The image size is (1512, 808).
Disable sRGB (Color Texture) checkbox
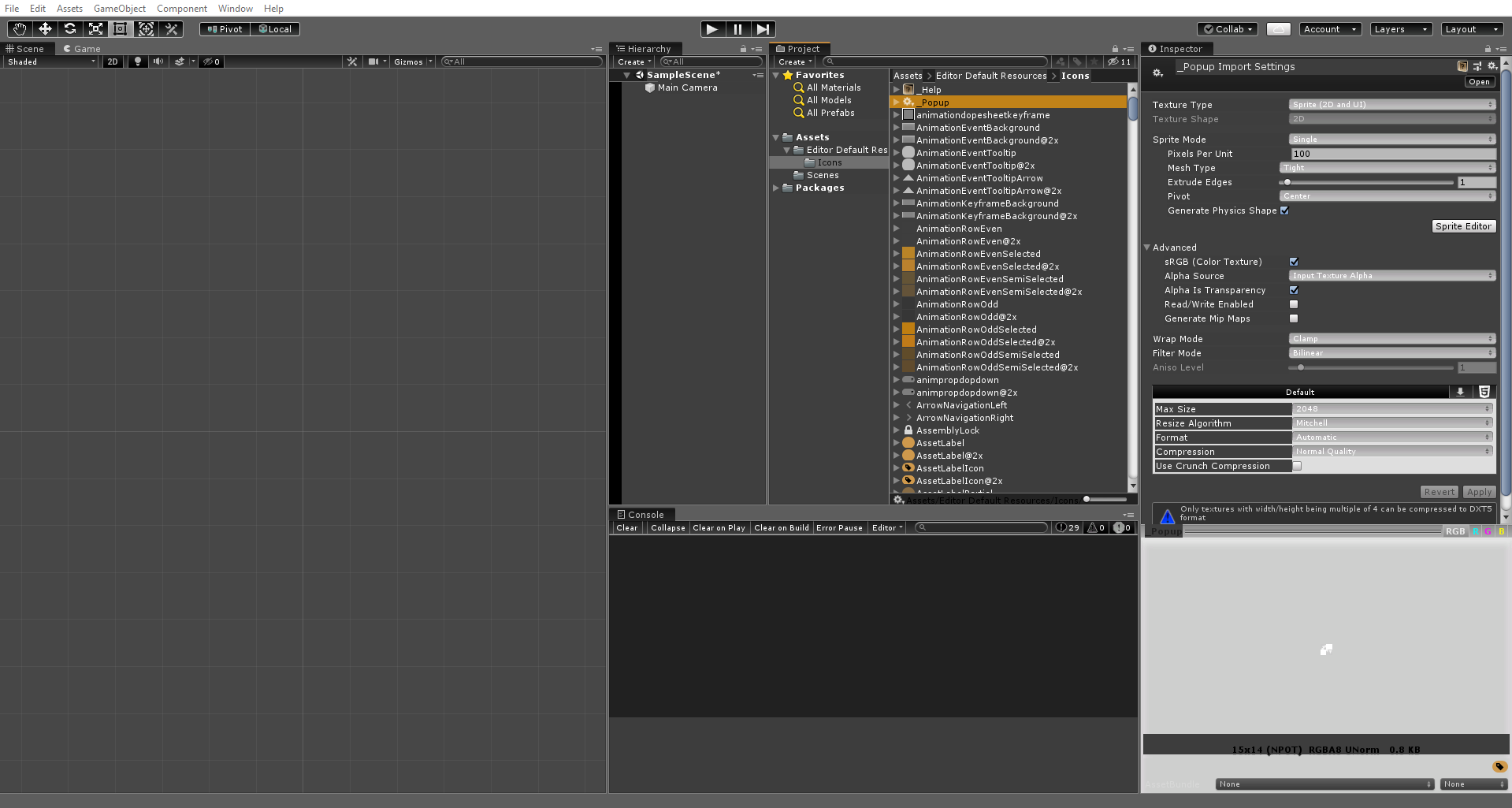(1294, 262)
